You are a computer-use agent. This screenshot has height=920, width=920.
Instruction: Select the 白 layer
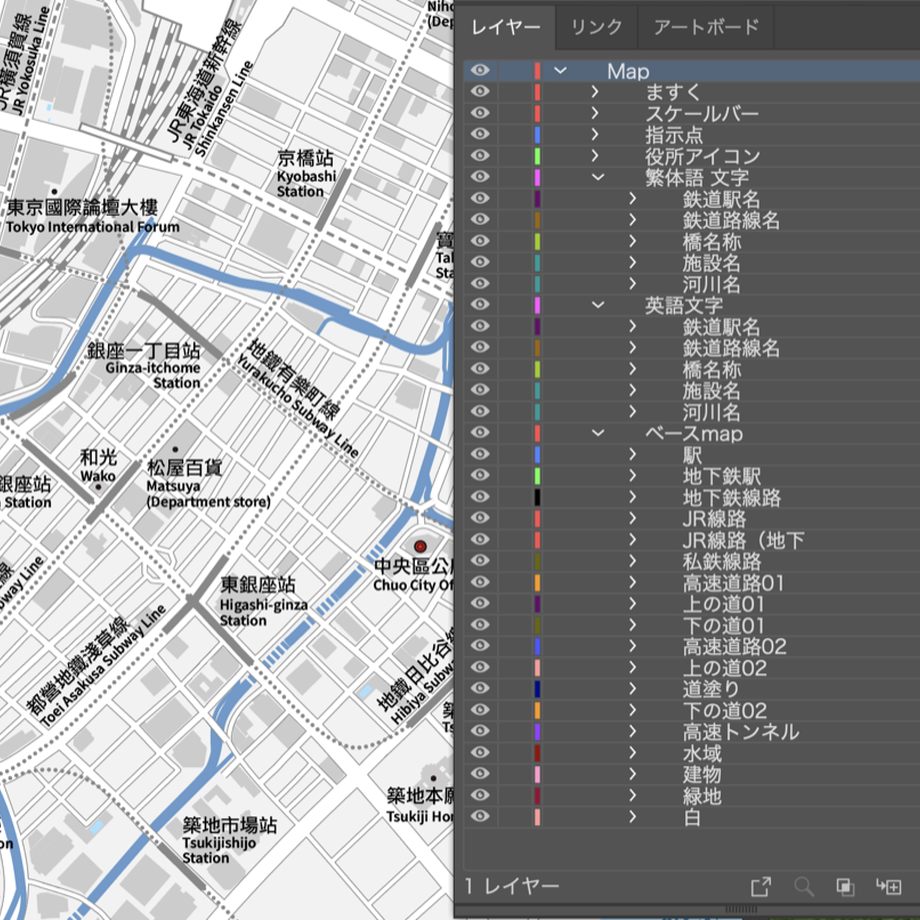(691, 816)
